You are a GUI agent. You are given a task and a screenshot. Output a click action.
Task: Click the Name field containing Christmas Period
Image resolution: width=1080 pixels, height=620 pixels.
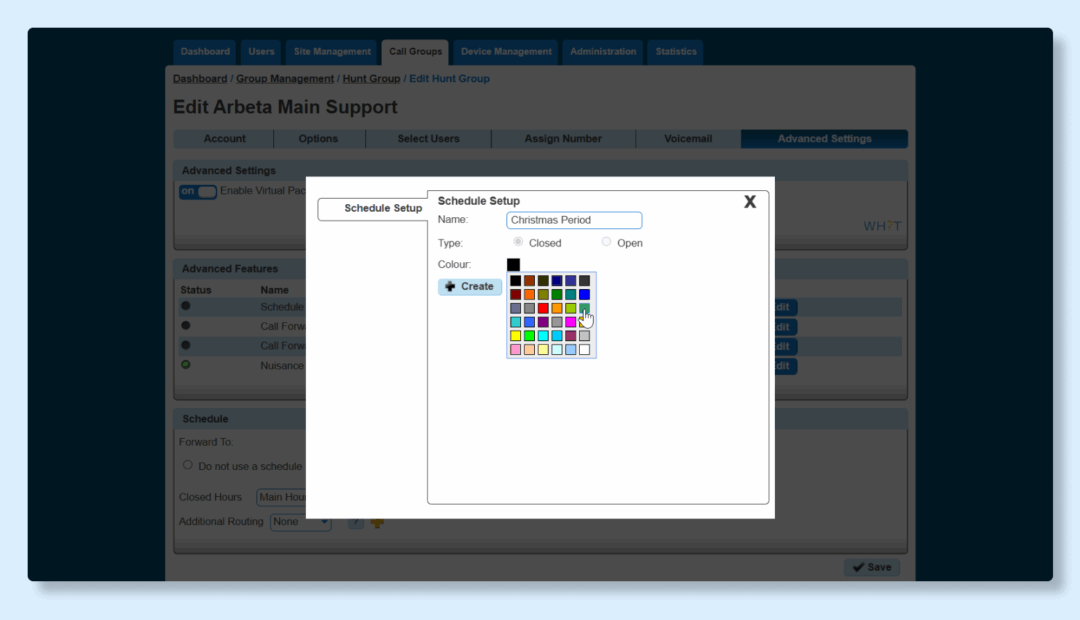(x=574, y=220)
